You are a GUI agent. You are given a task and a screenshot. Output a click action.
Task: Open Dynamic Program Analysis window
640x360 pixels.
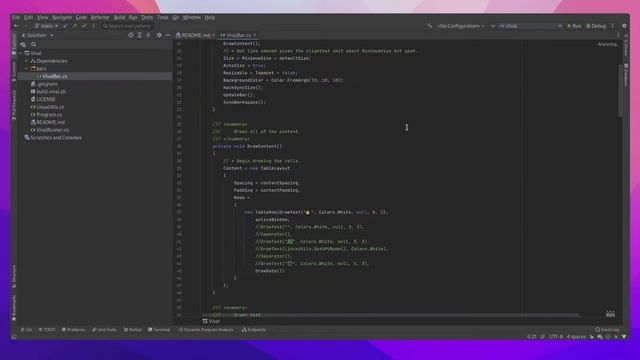206,329
